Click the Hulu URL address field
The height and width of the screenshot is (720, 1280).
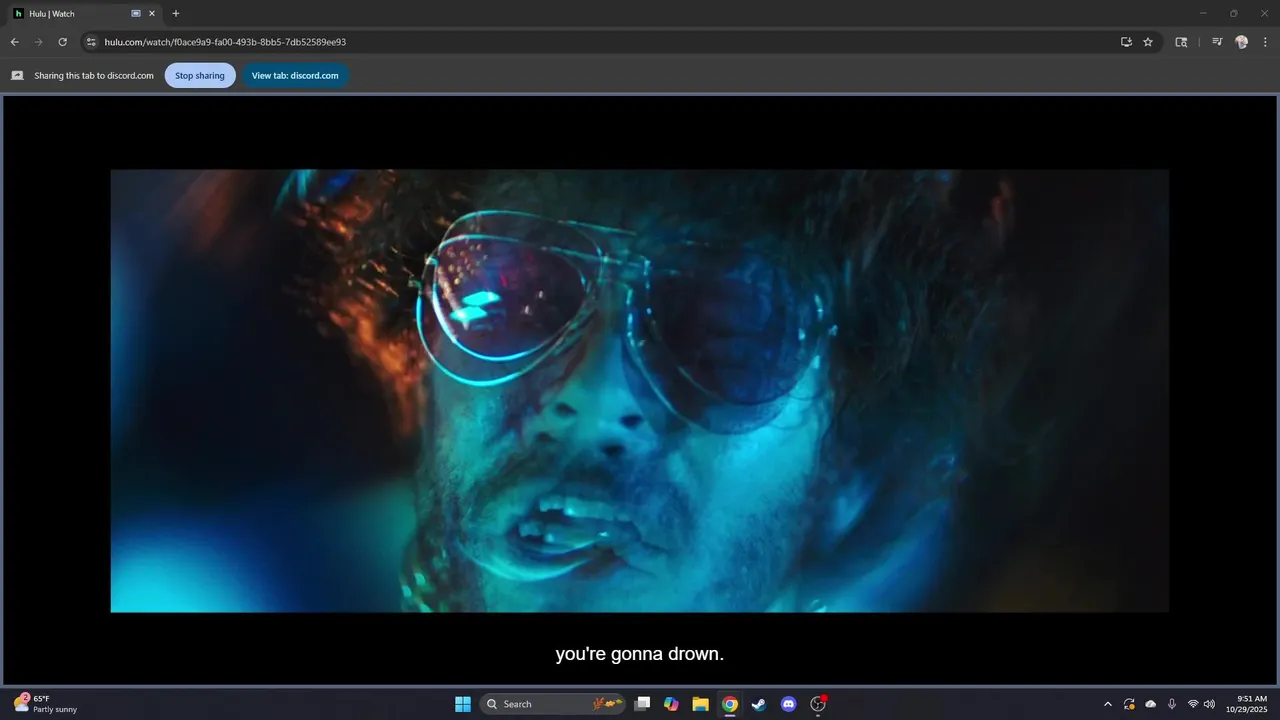click(x=600, y=42)
